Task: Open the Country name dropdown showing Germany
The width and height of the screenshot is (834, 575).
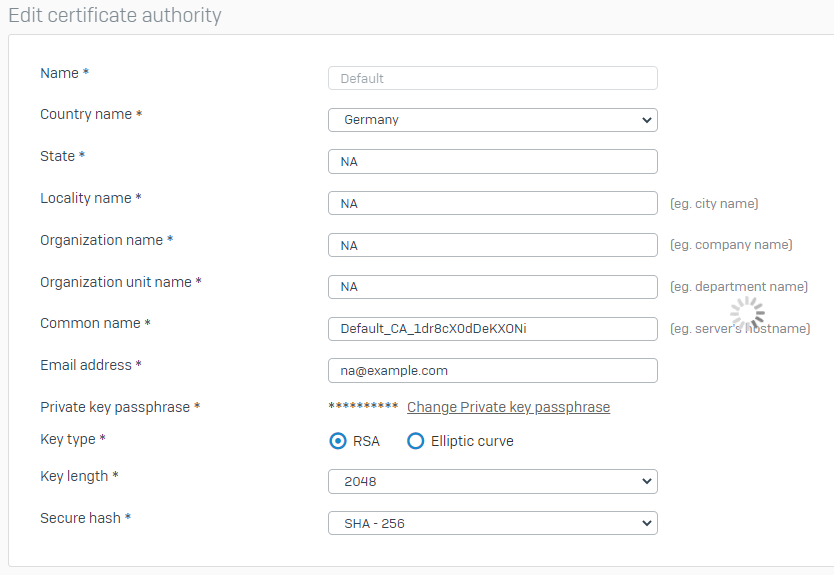Action: 493,120
